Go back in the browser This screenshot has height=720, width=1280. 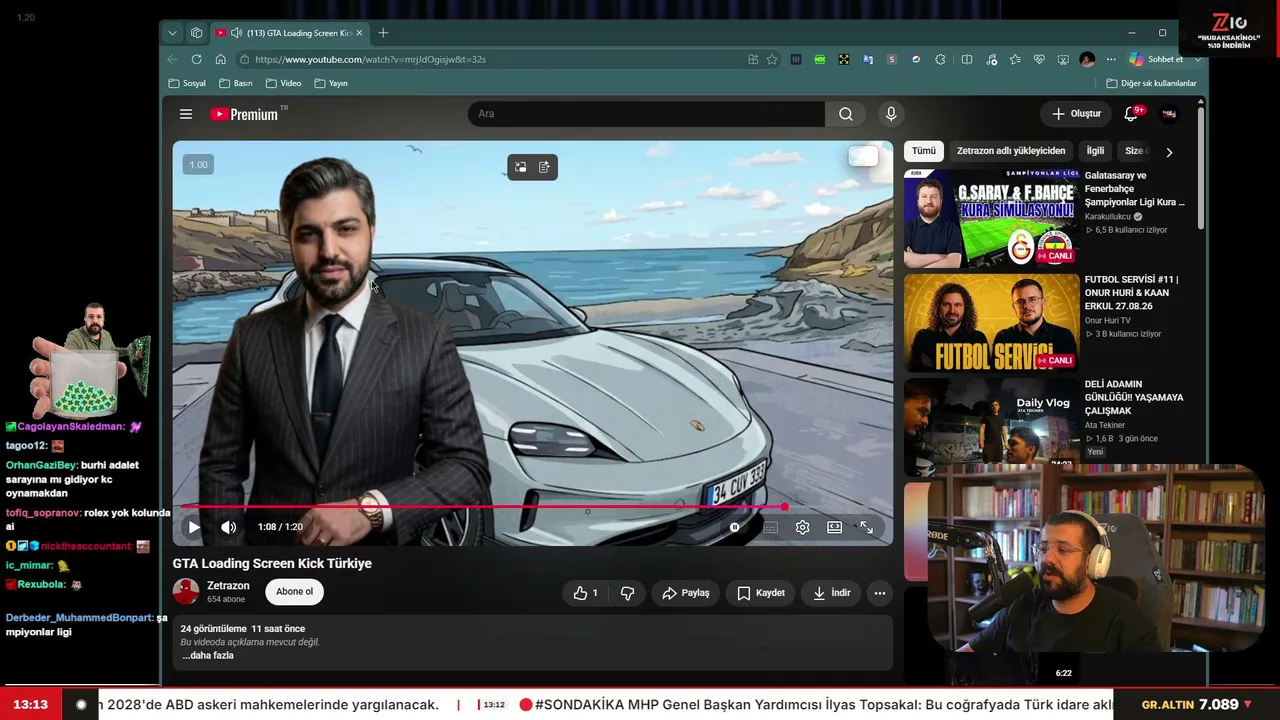172,60
